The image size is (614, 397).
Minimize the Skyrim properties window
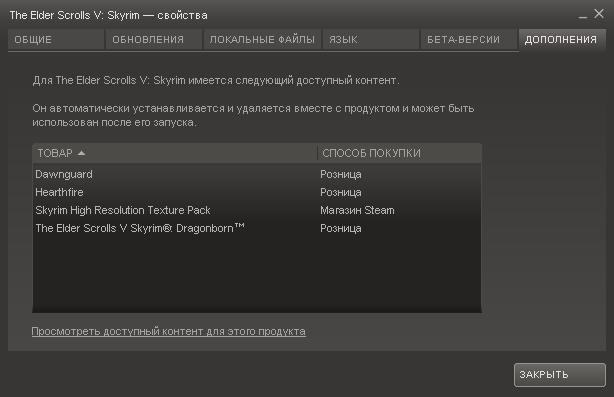[583, 16]
